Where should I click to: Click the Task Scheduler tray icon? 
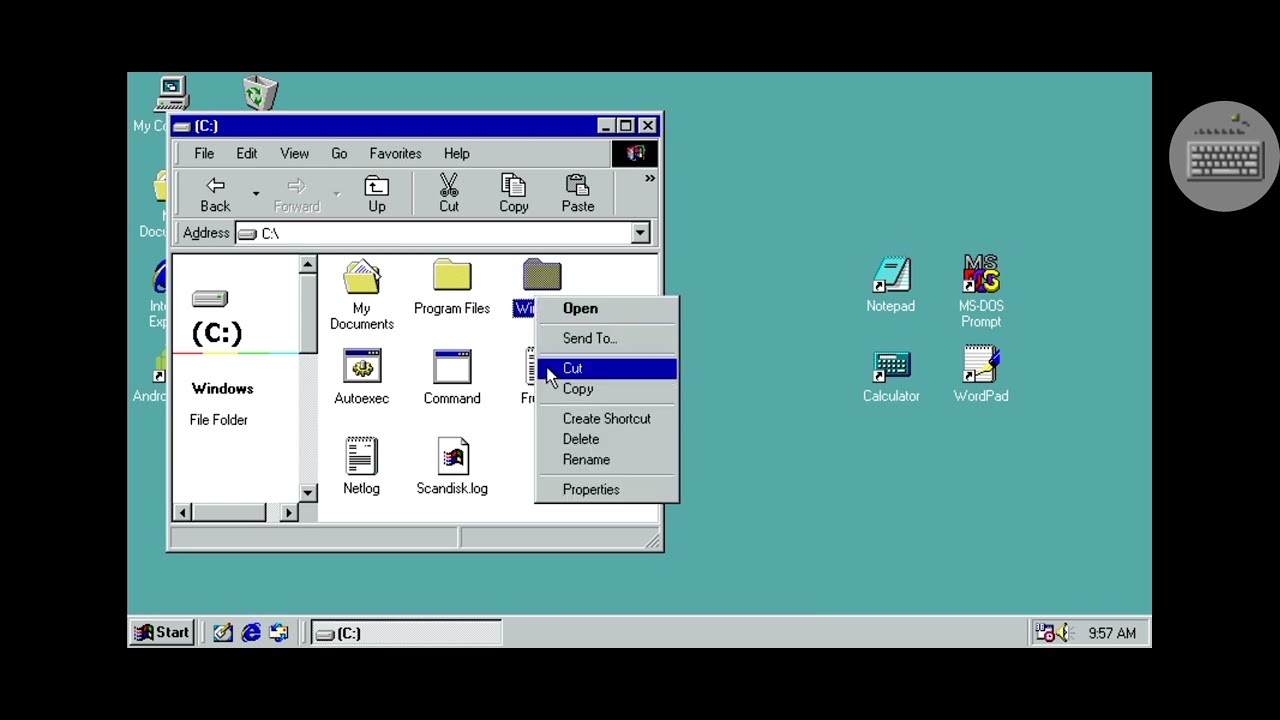(1044, 633)
